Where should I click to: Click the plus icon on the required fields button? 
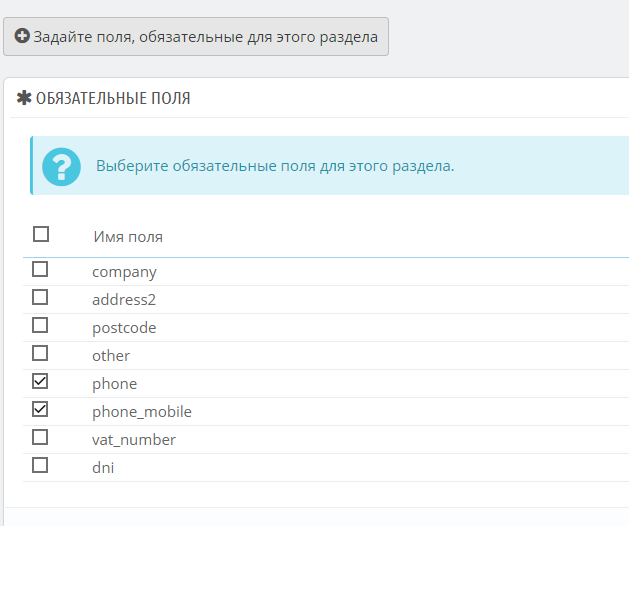22,37
